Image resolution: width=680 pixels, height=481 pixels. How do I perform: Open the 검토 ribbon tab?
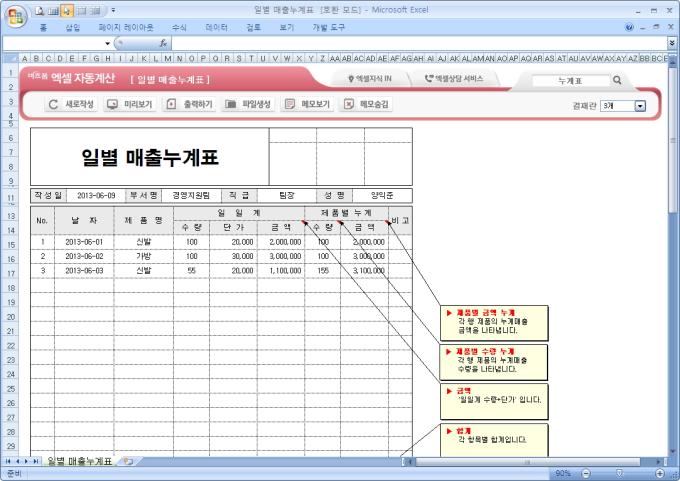253,27
